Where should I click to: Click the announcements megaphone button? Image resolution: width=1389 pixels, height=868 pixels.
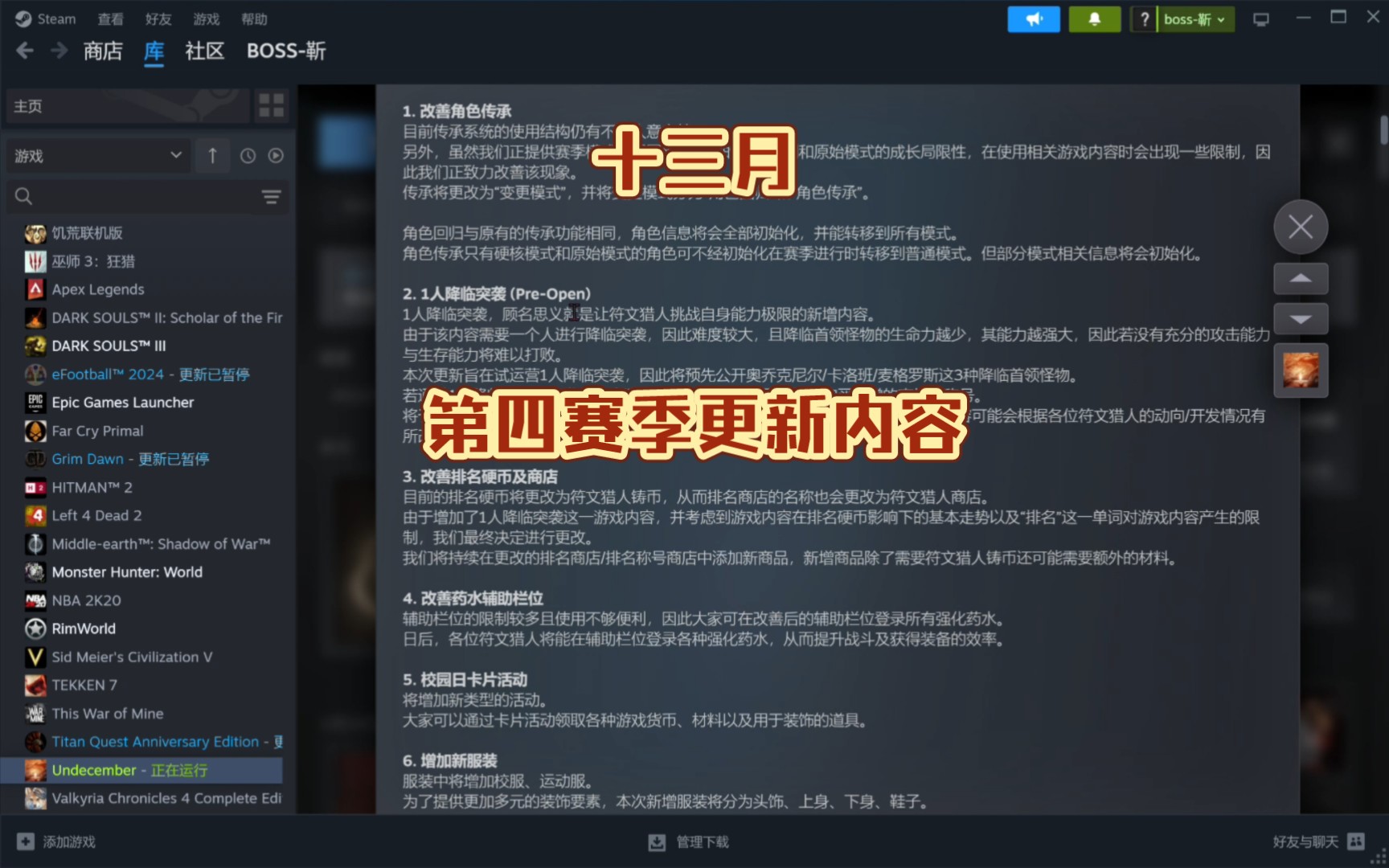pos(1034,19)
